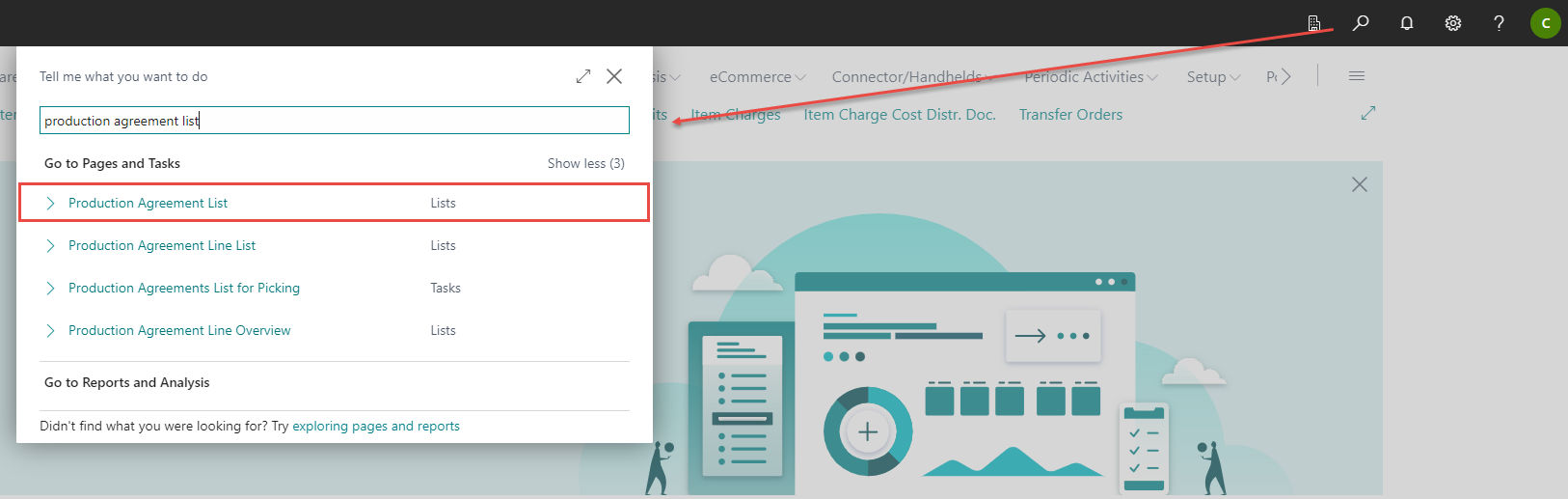This screenshot has width=1568, height=499.
Task: Click the search text input field
Action: click(x=334, y=121)
